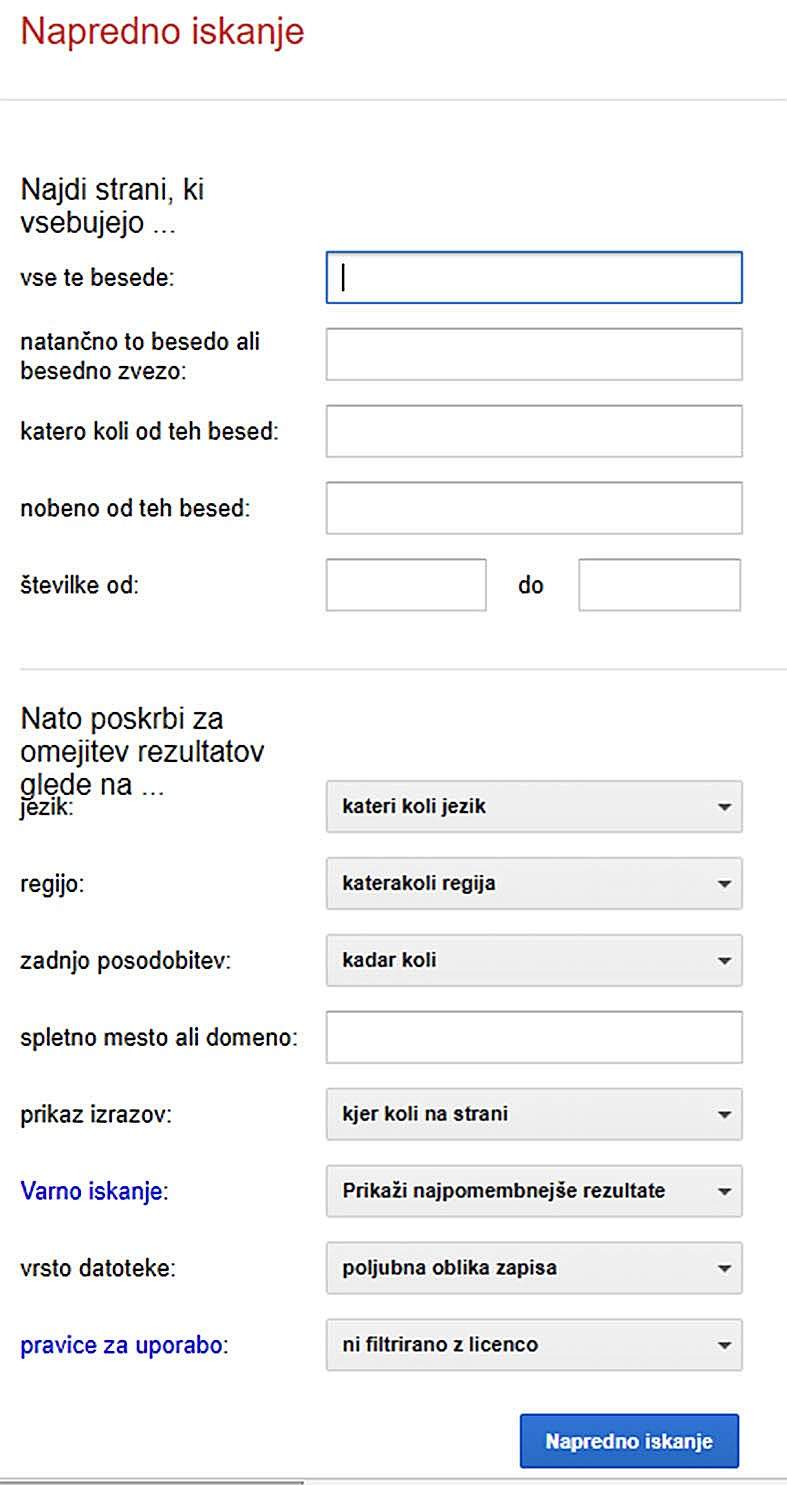Expand the 'Prikaži najpomembnejše rezultate' dropdown

click(534, 1191)
